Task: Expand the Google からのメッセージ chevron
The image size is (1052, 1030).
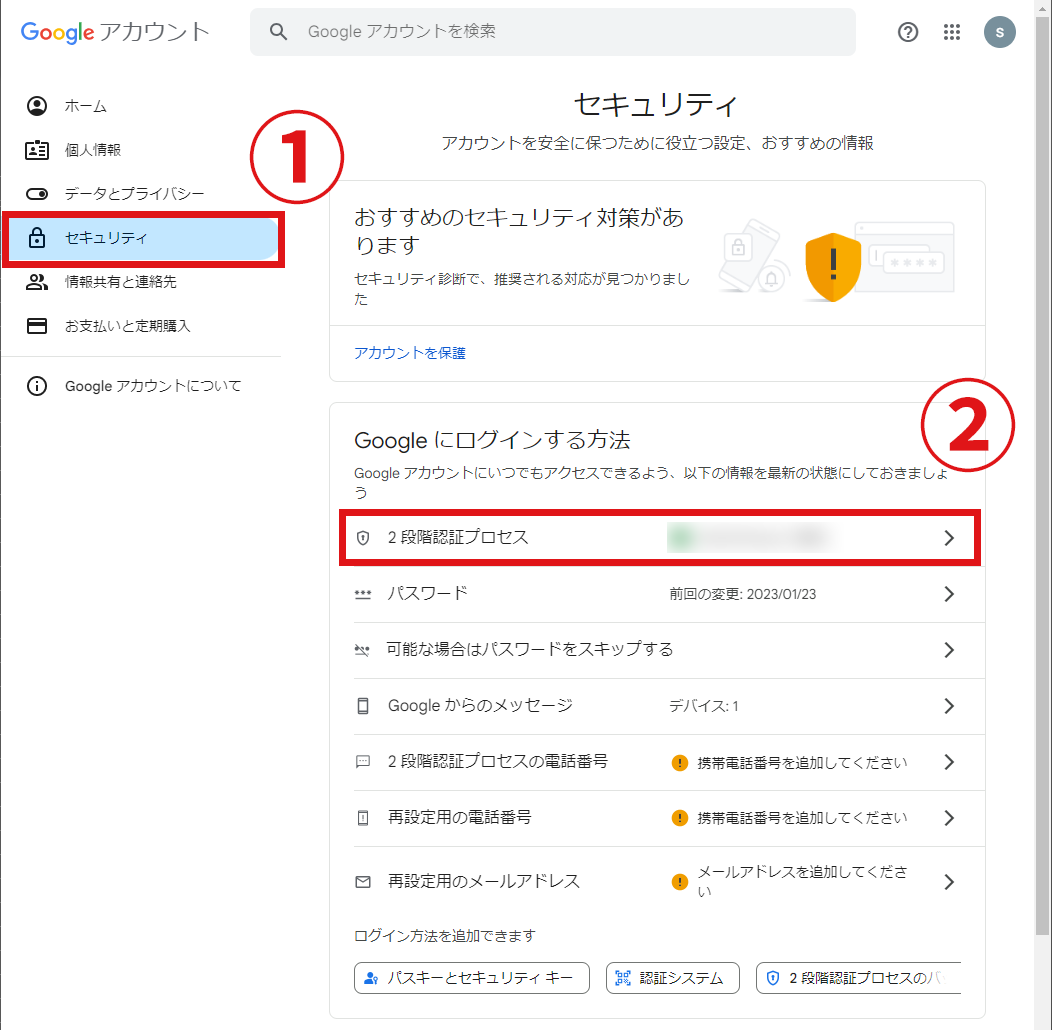Action: [x=949, y=706]
